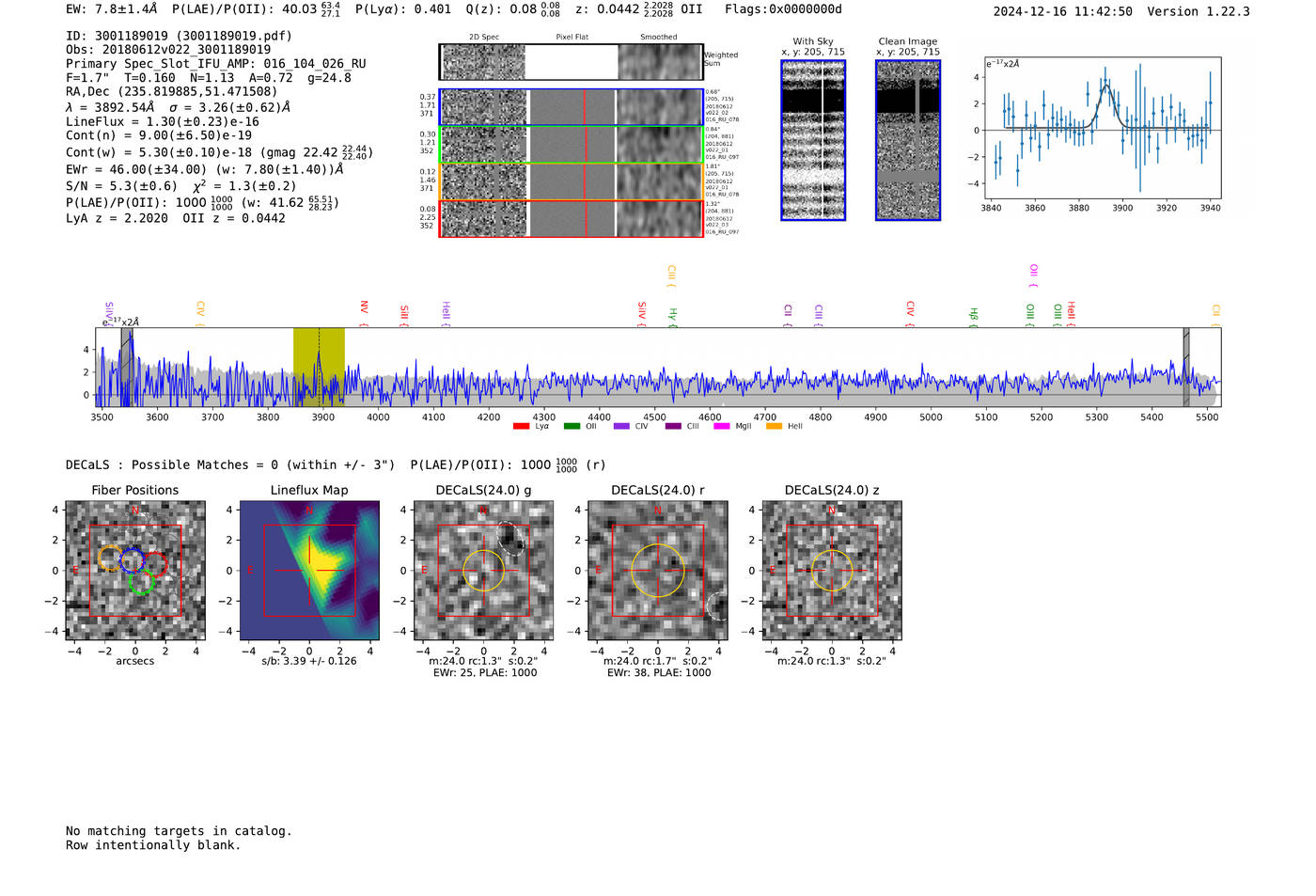Click the '2D Spec' column header
Viewport: 1316px width, 896px height.
(484, 37)
